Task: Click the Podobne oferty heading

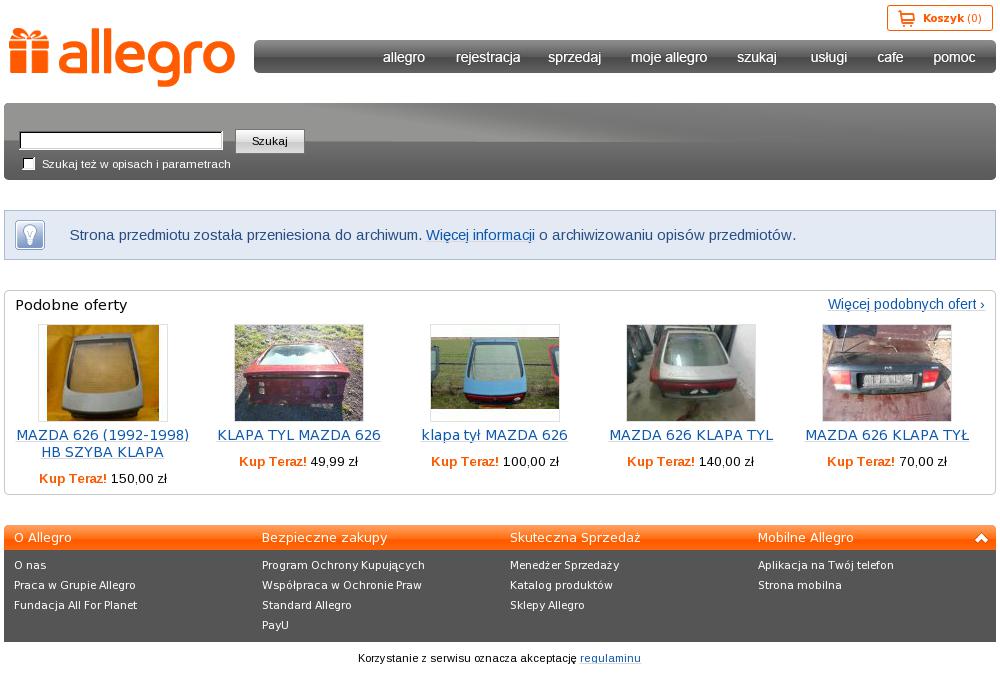Action: click(71, 305)
